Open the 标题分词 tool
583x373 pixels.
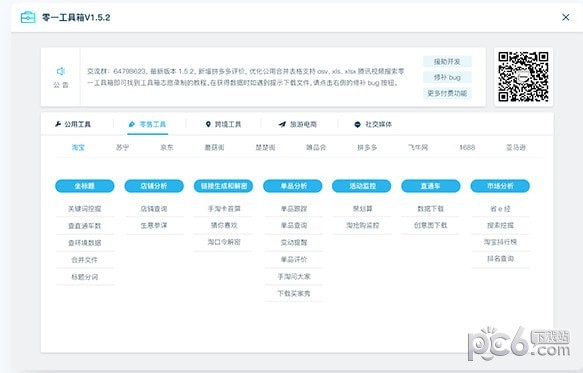(x=84, y=277)
